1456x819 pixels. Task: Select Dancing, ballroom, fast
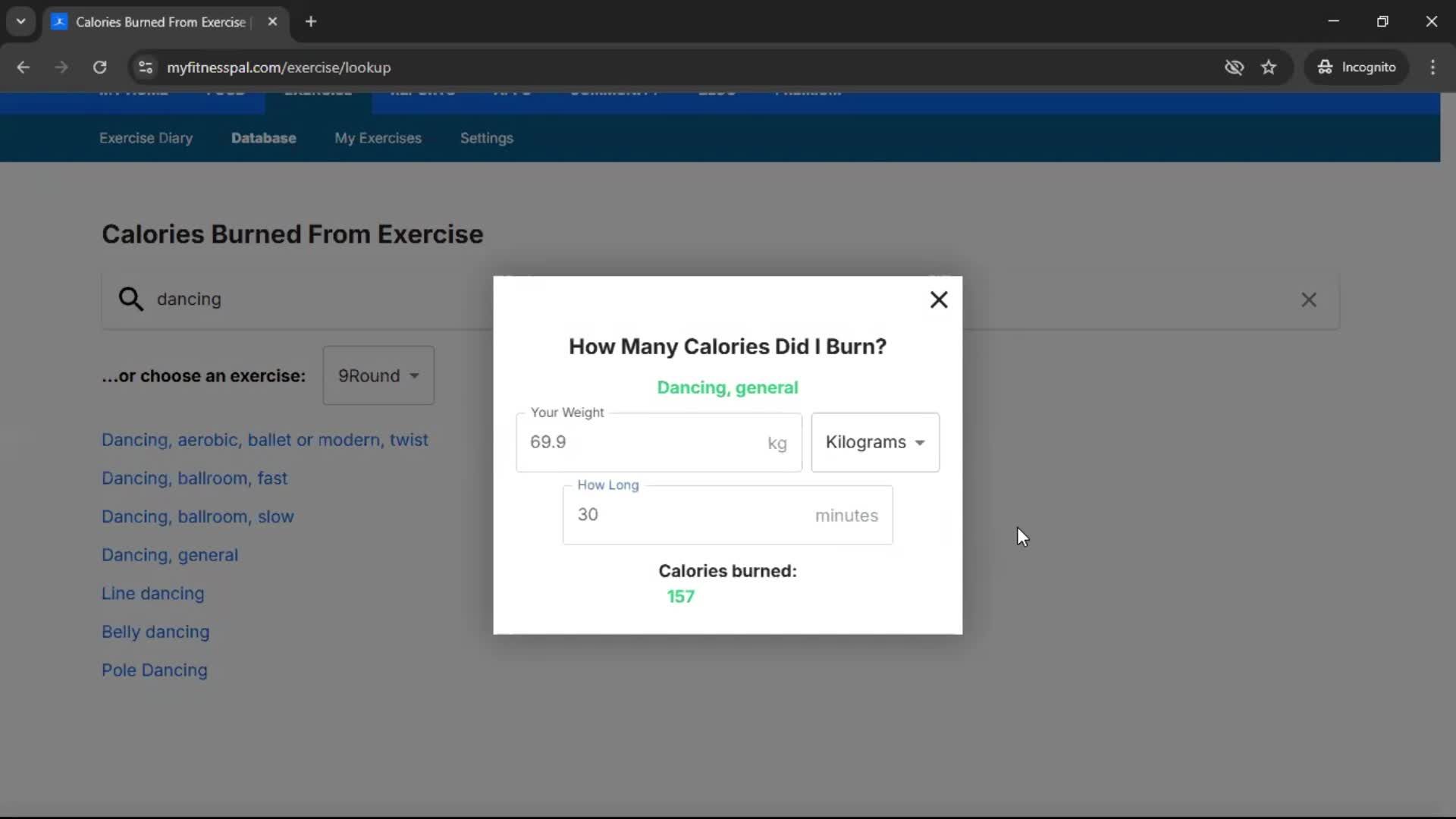tap(194, 479)
